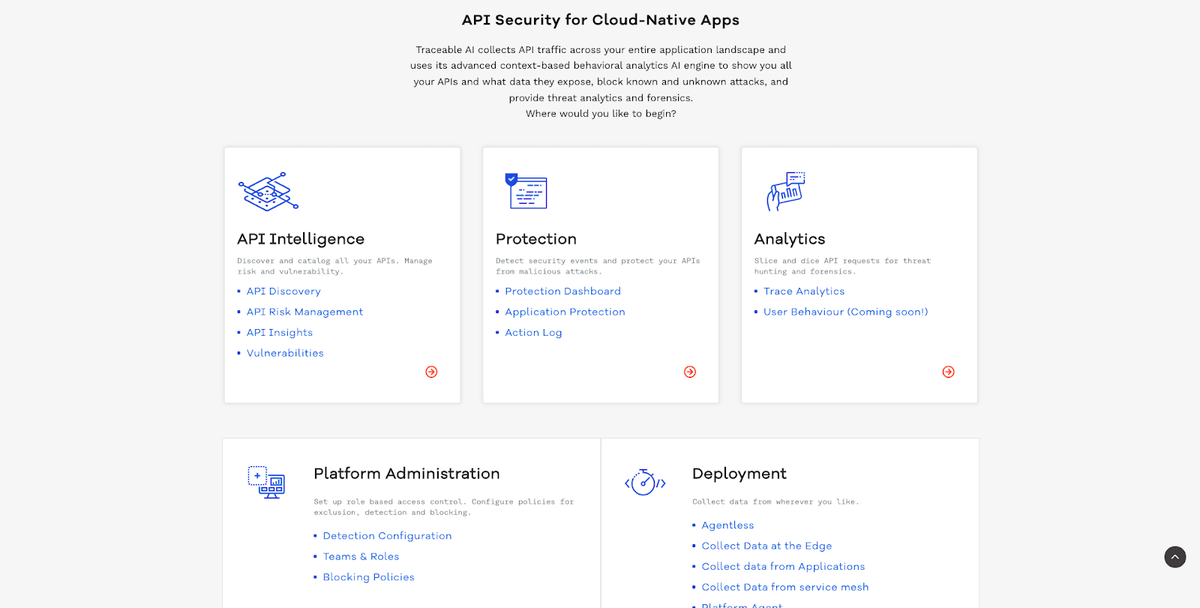This screenshot has height=608, width=1200.
Task: Click User Behaviour (Coming soon!)
Action: 845,311
